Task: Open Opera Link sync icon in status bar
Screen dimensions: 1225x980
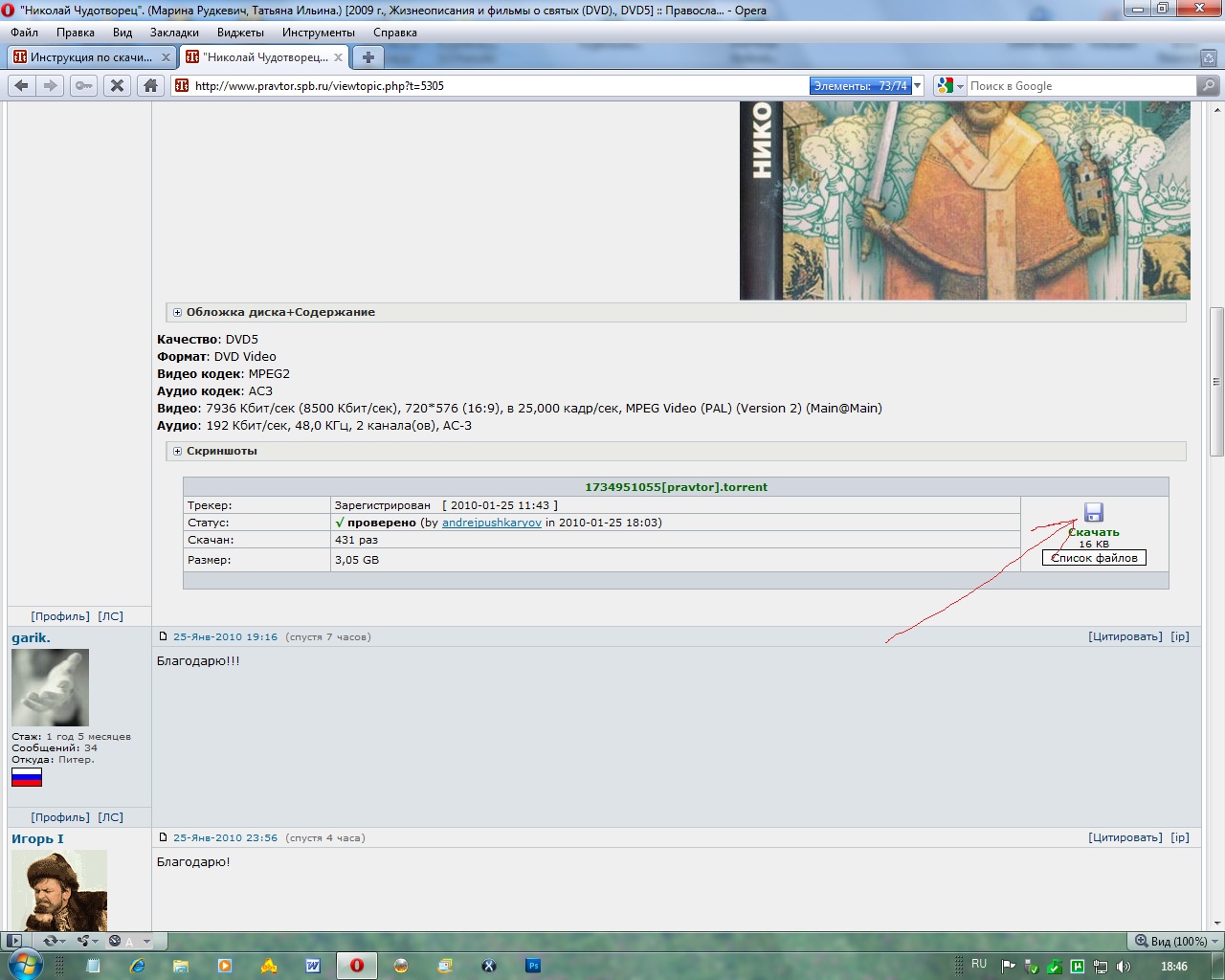Action: point(50,941)
